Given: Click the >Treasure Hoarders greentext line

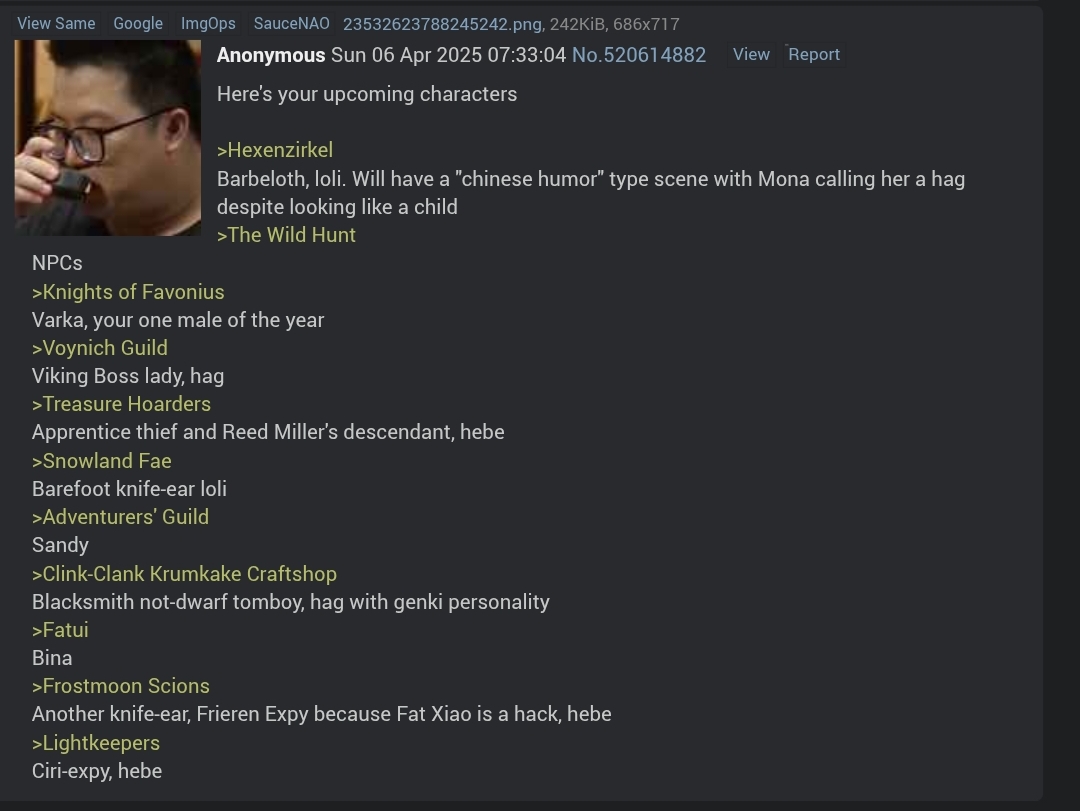Looking at the screenshot, I should (121, 404).
